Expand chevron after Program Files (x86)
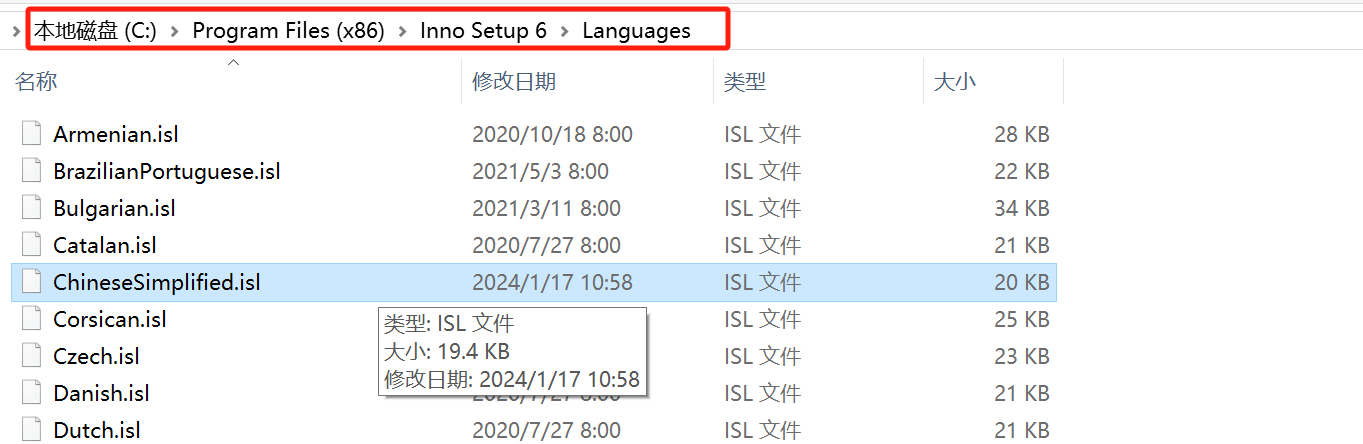The image size is (1363, 444). (x=402, y=31)
